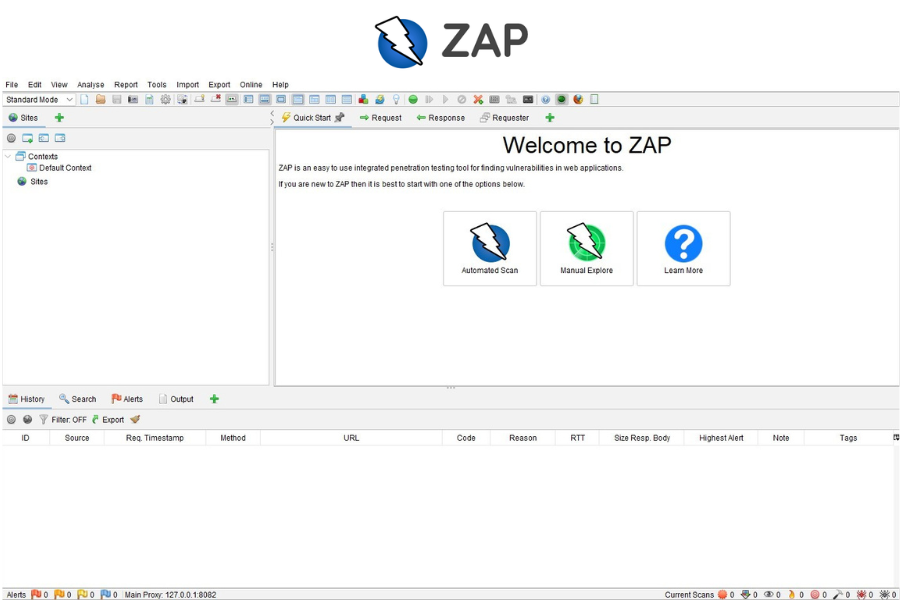Click the grey circle icon in Sites toolbar

pyautogui.click(x=11, y=138)
